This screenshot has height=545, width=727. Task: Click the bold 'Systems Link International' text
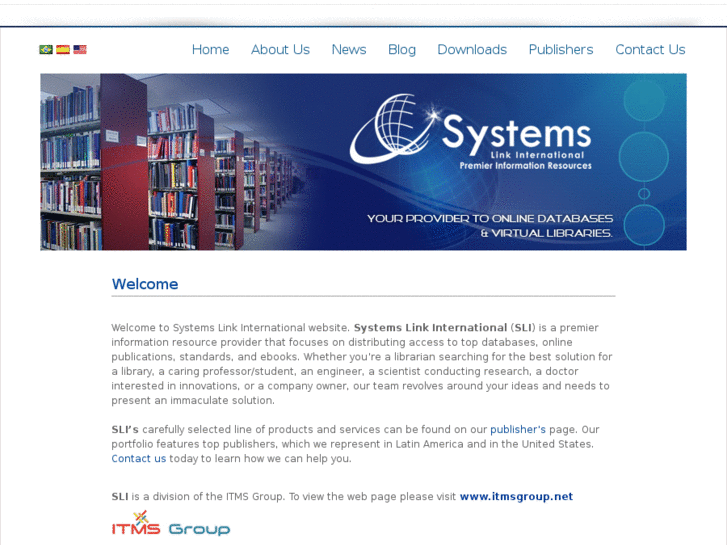tap(430, 327)
